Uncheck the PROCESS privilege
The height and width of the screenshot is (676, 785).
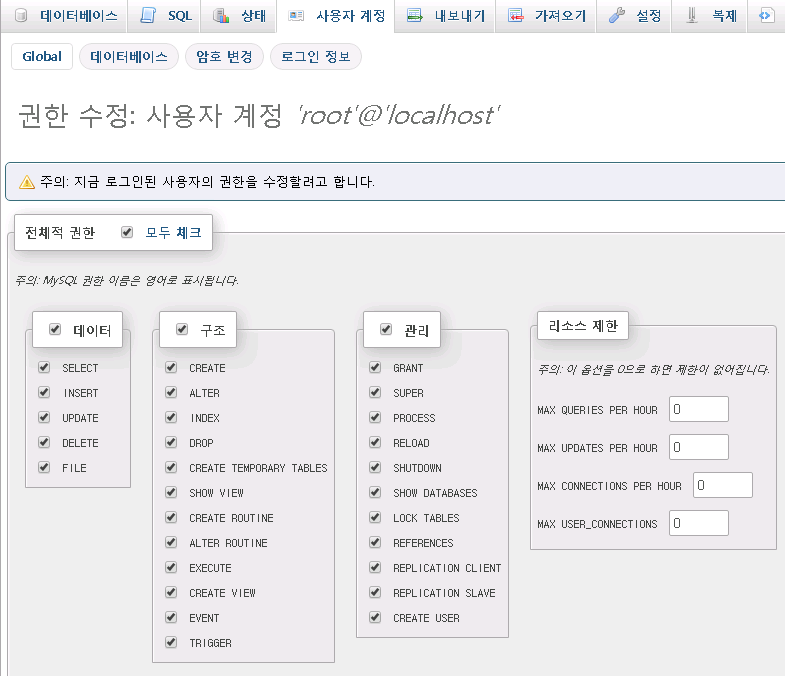(375, 417)
